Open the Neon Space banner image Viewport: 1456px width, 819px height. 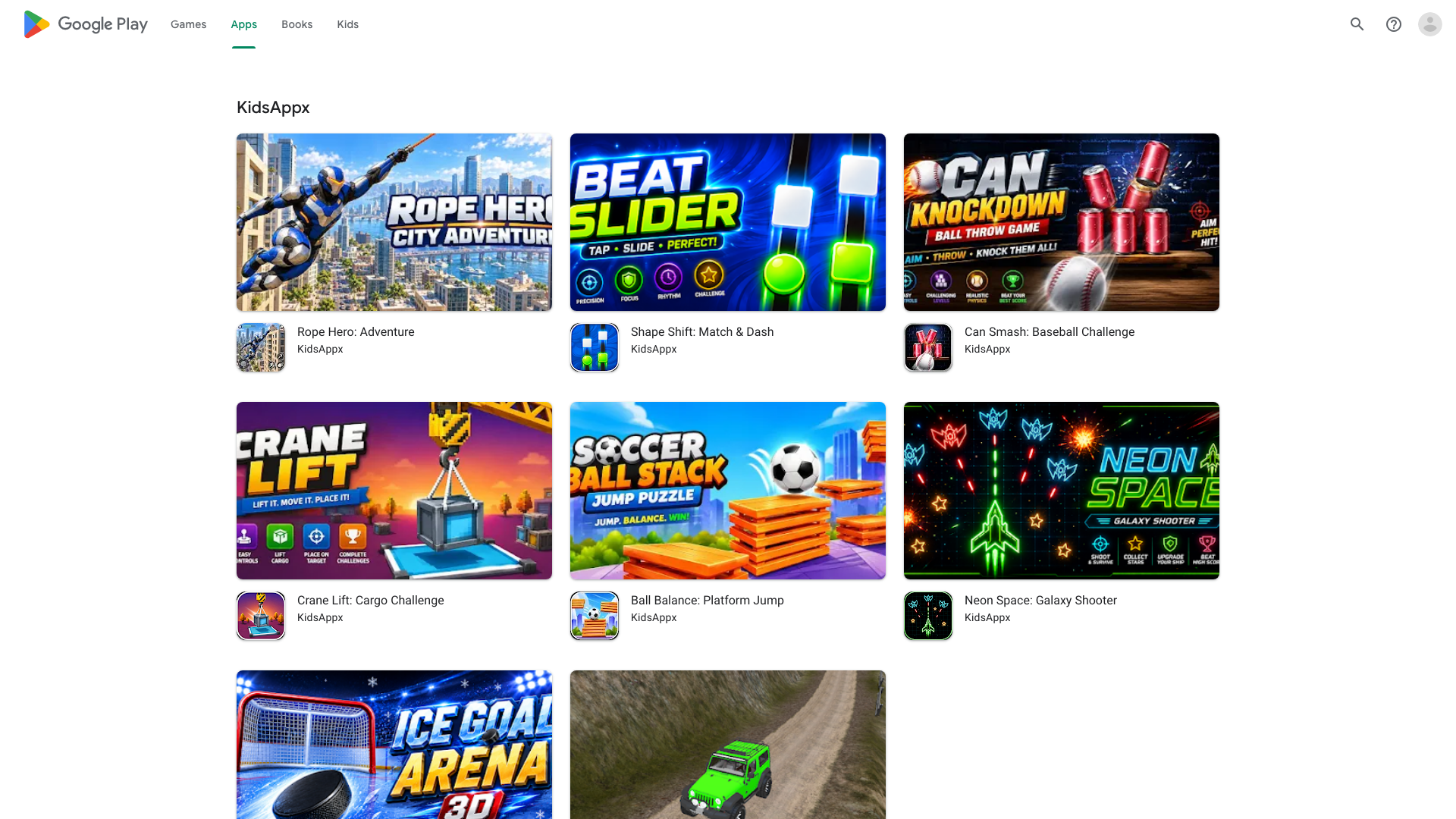[x=1062, y=491]
